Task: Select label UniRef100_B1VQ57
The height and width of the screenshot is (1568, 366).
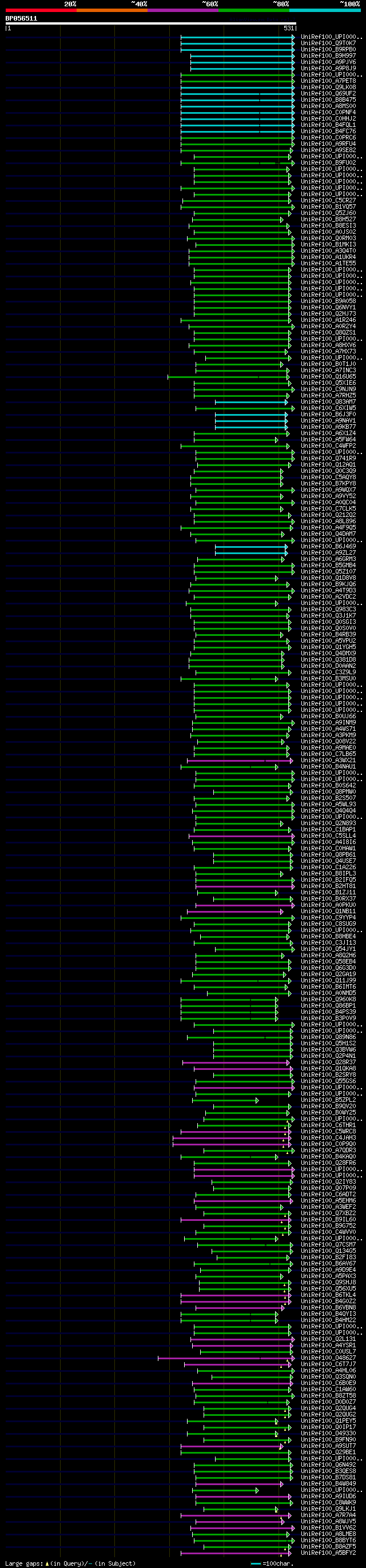Action: (x=328, y=207)
